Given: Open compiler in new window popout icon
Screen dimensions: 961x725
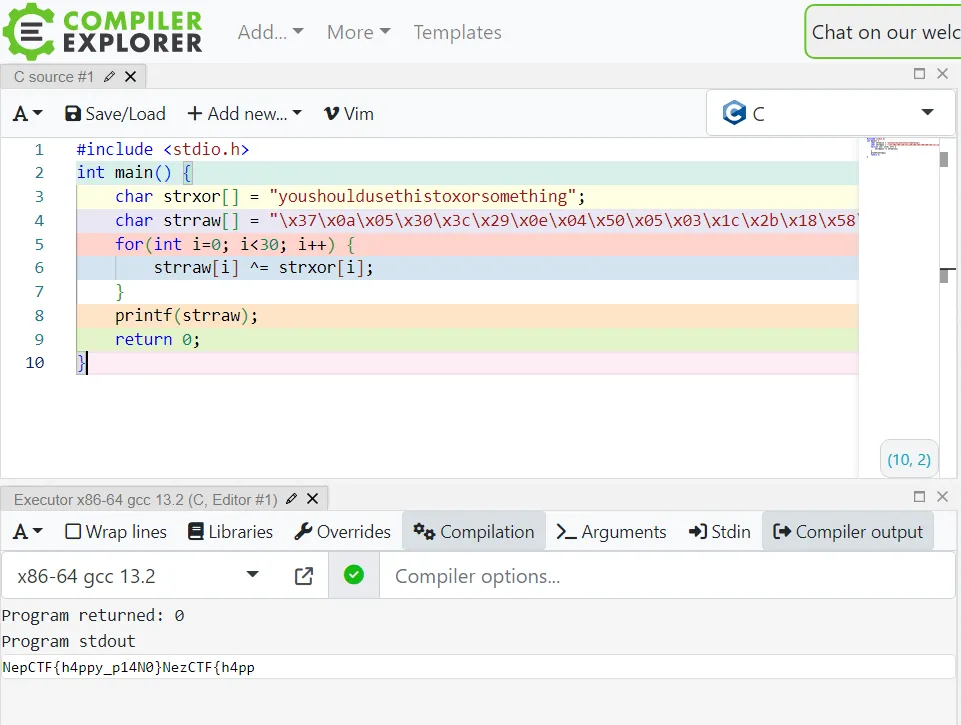Looking at the screenshot, I should tap(303, 576).
